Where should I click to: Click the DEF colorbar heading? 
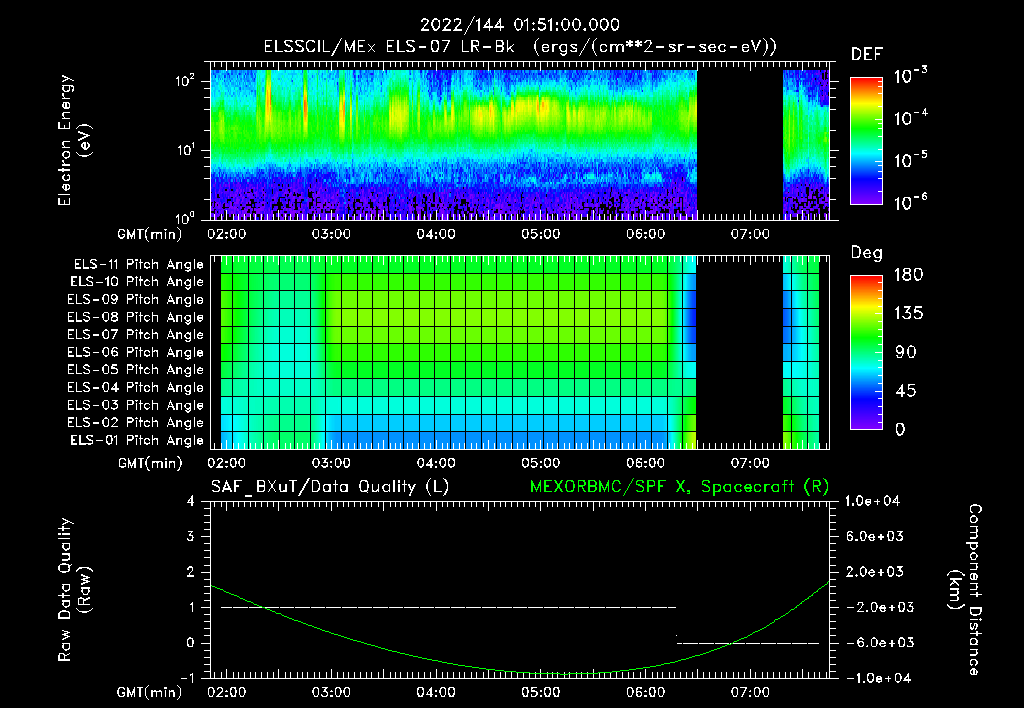tap(867, 55)
